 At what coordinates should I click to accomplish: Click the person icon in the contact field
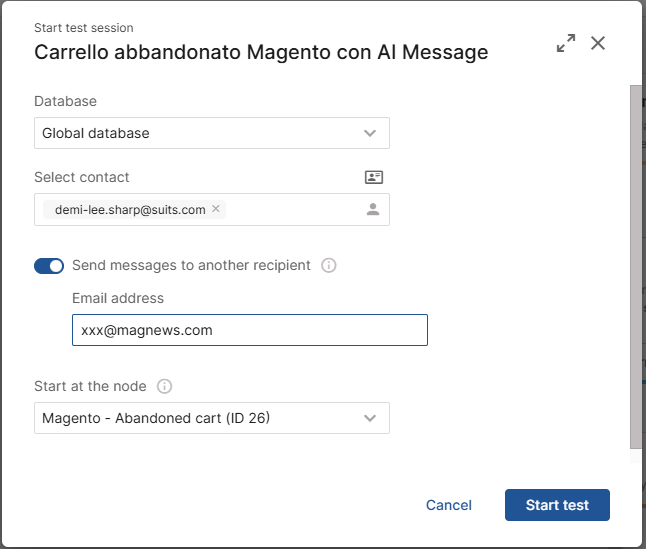(x=373, y=209)
